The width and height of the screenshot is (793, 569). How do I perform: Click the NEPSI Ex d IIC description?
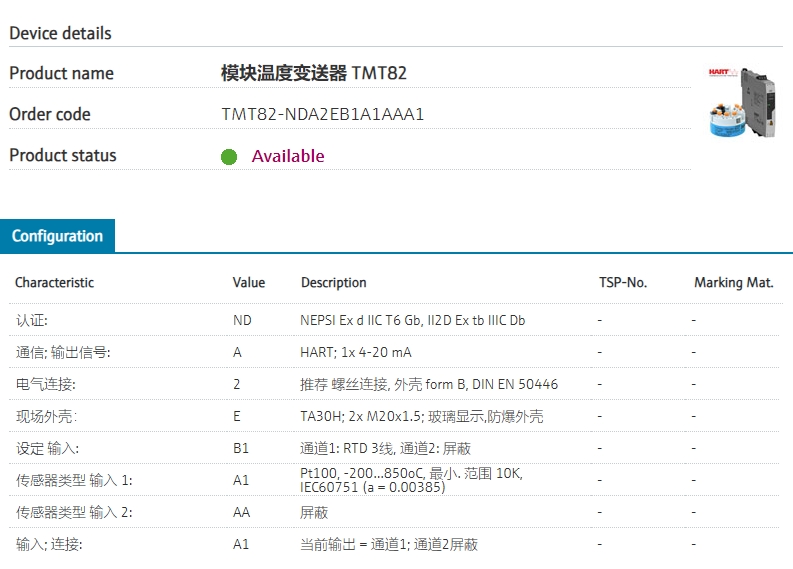[x=413, y=320]
